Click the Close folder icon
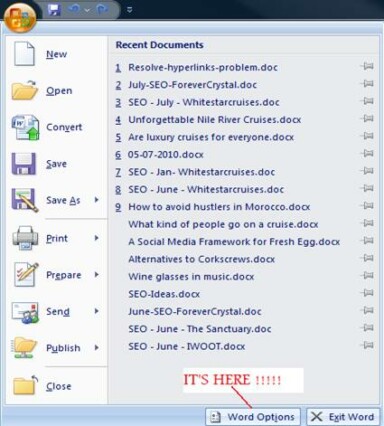The height and width of the screenshot is (426, 384). pyautogui.click(x=26, y=385)
